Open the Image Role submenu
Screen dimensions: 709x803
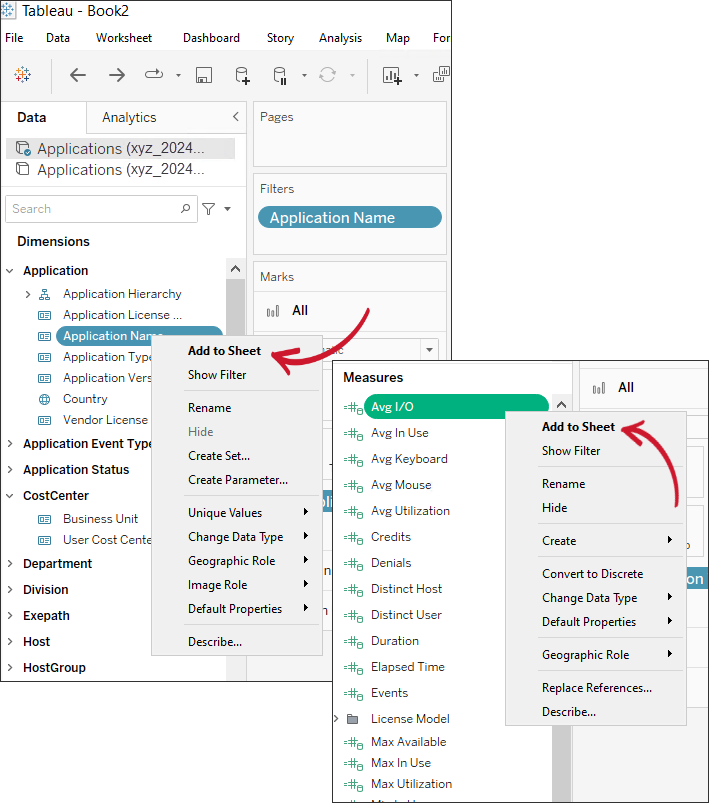tap(248, 585)
